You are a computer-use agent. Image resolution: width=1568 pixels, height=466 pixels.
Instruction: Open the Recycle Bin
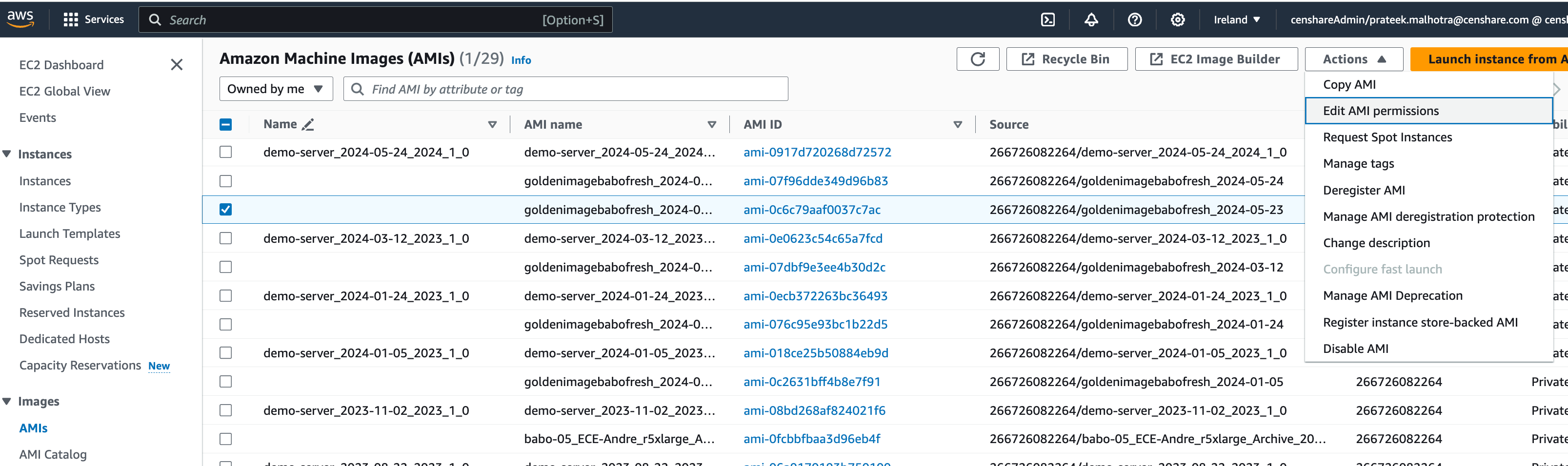click(x=1066, y=59)
